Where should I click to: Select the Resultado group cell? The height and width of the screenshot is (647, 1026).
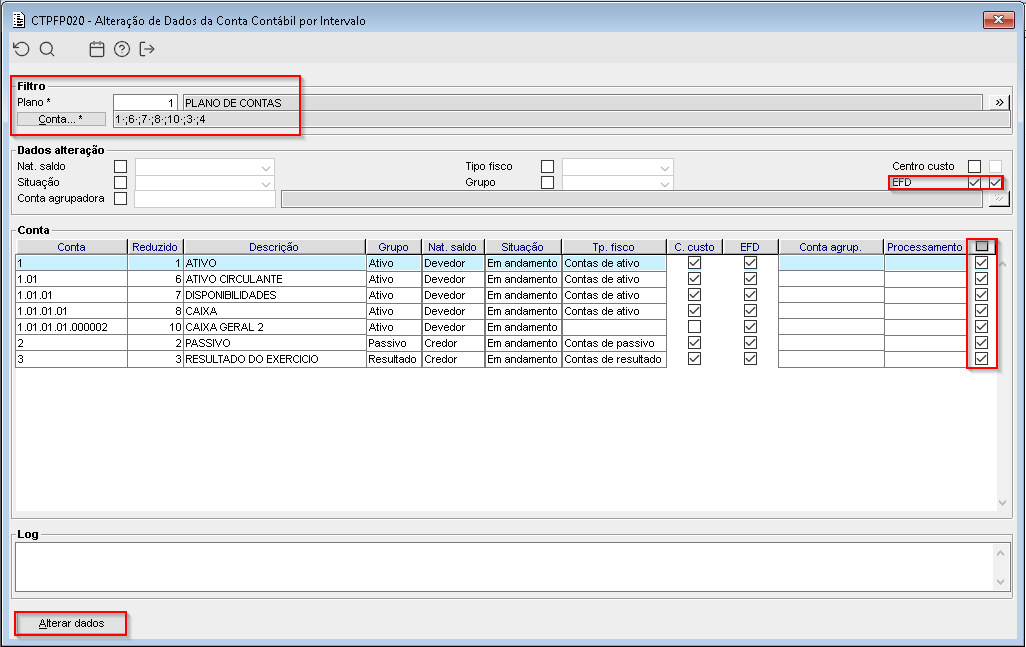coord(393,359)
